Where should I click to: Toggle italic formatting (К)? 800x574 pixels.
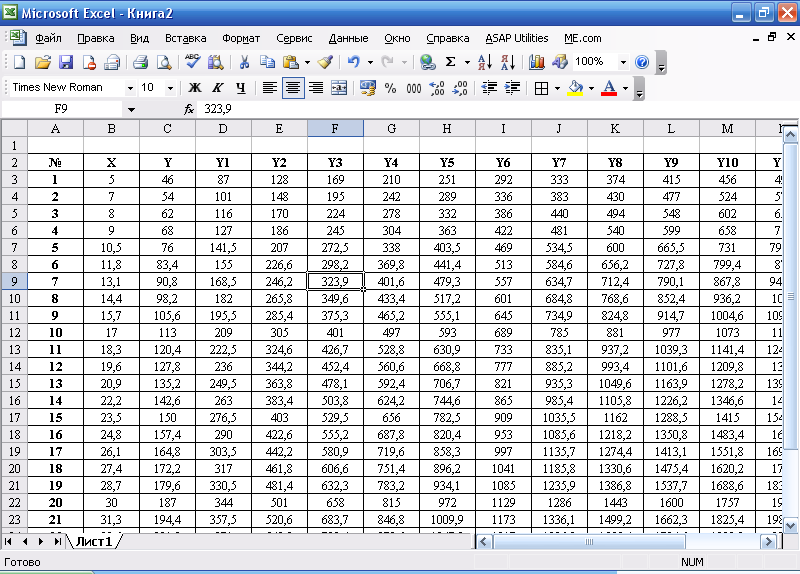click(x=217, y=88)
